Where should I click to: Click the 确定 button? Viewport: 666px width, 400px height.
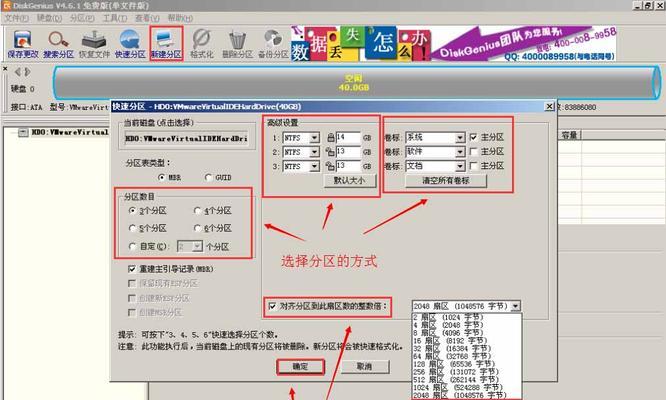coord(300,367)
